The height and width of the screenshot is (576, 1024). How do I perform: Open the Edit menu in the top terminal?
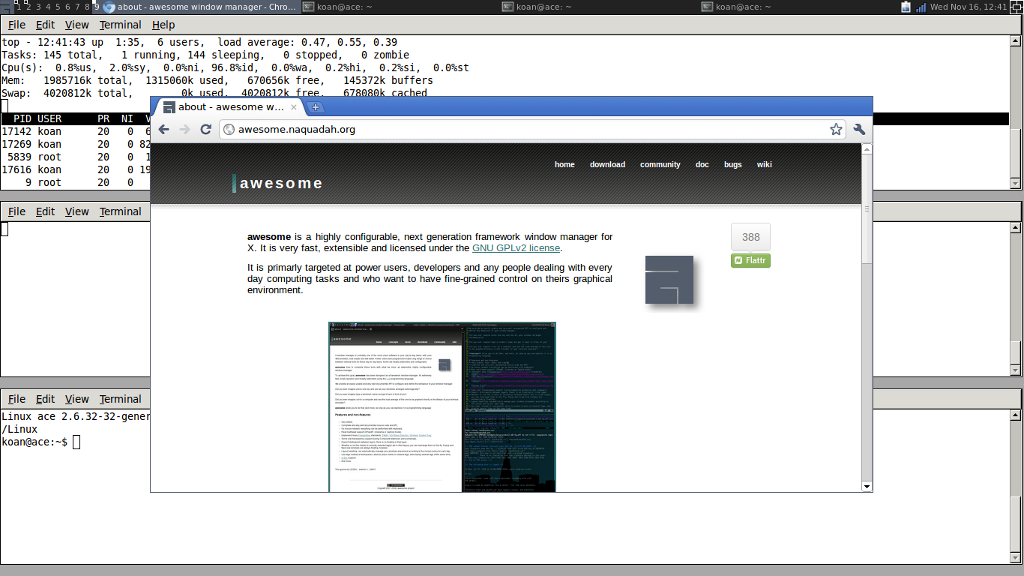tap(46, 25)
